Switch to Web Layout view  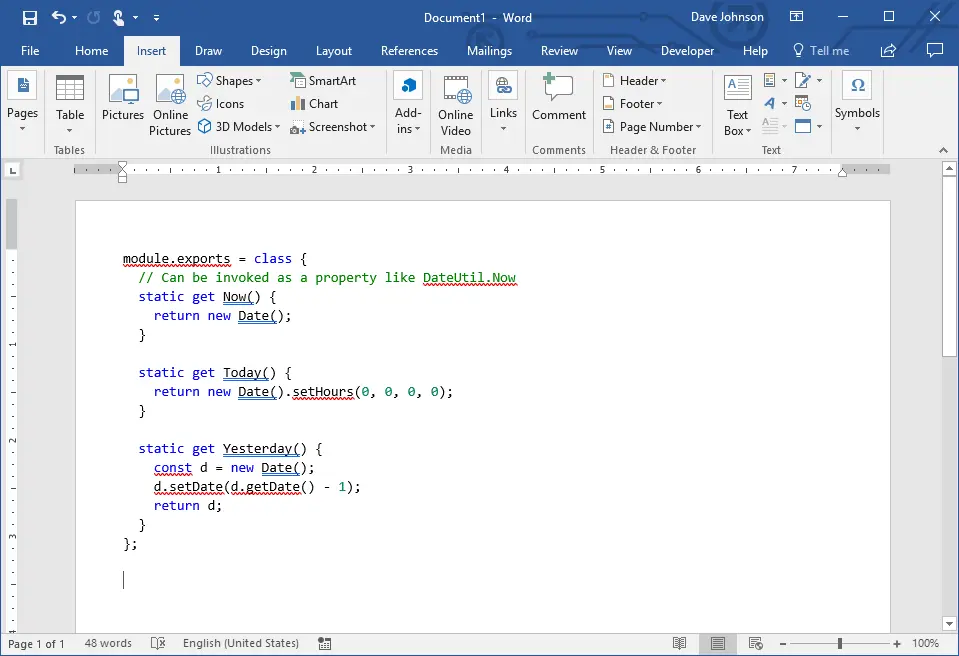(756, 643)
